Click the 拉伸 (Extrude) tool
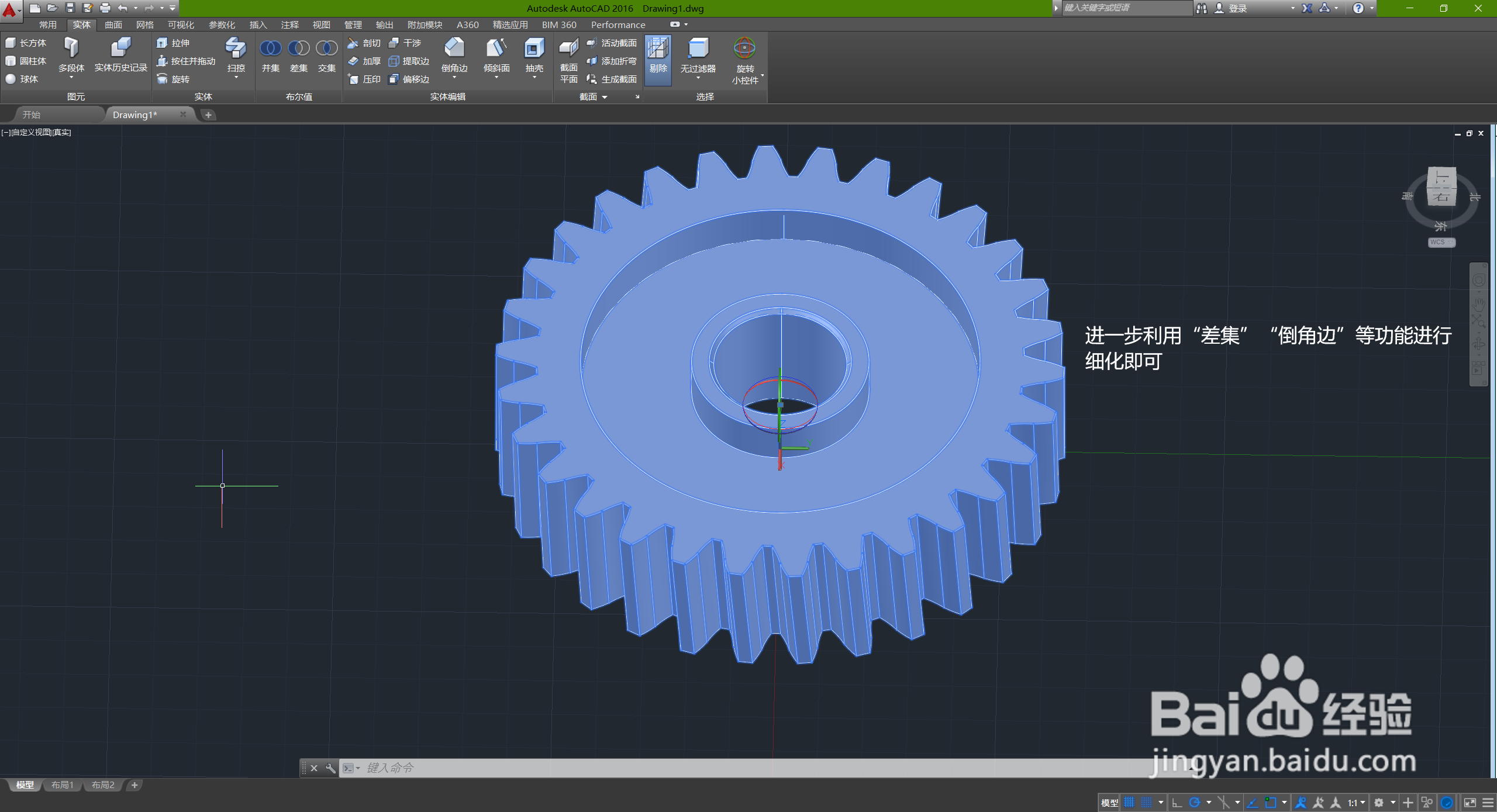This screenshot has width=1497, height=812. click(x=174, y=43)
